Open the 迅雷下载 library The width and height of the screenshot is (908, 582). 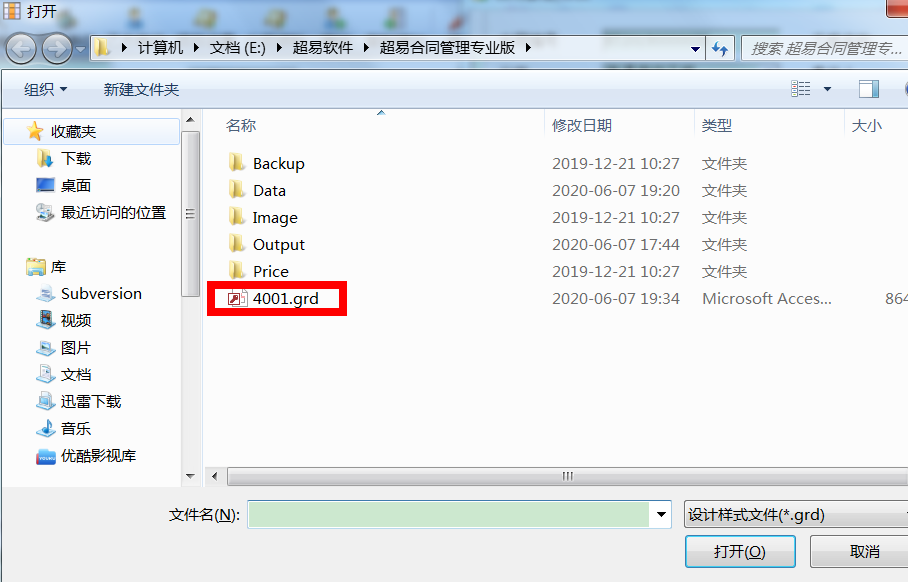91,401
